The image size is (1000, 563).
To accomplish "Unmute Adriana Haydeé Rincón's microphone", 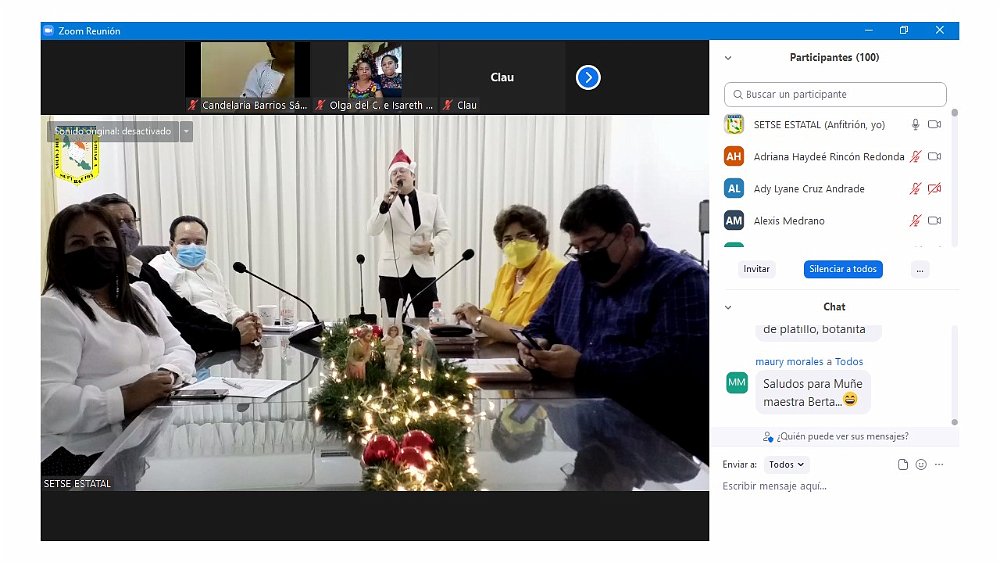I will click(914, 157).
